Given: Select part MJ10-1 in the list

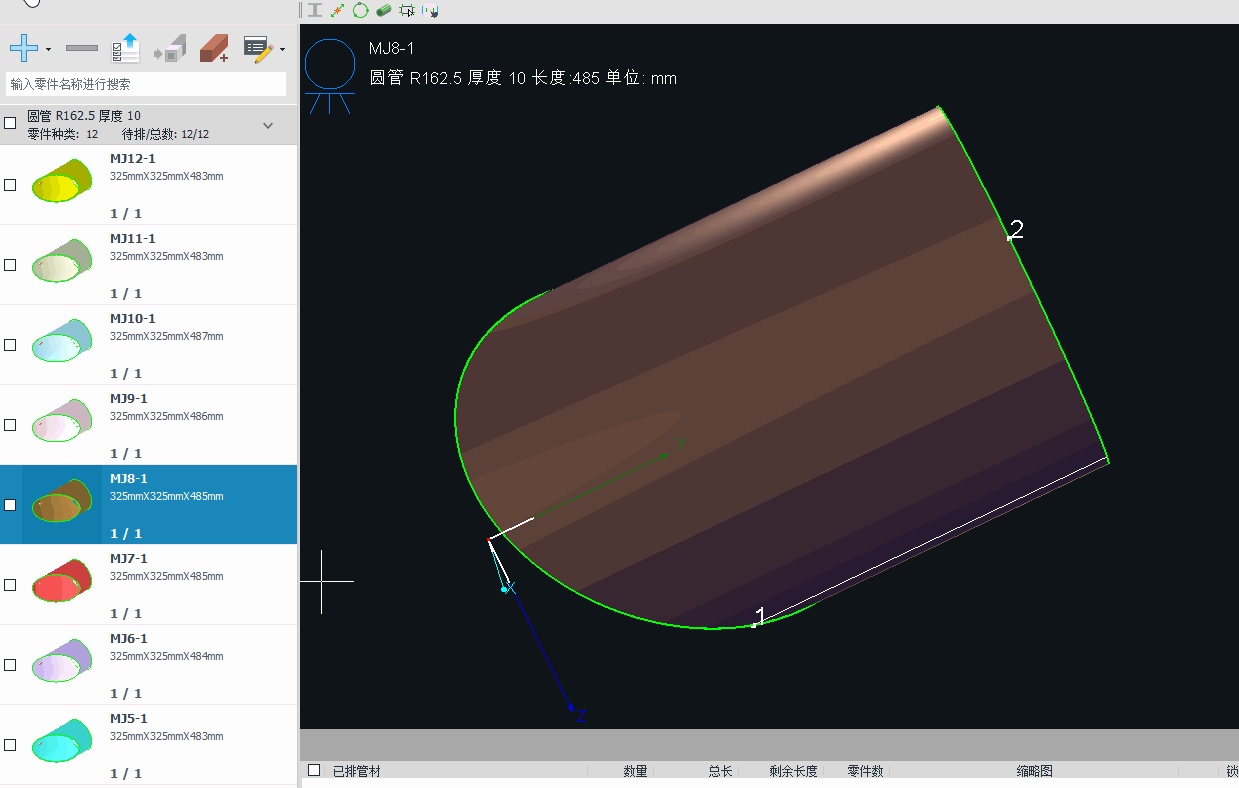Looking at the screenshot, I should [160, 344].
